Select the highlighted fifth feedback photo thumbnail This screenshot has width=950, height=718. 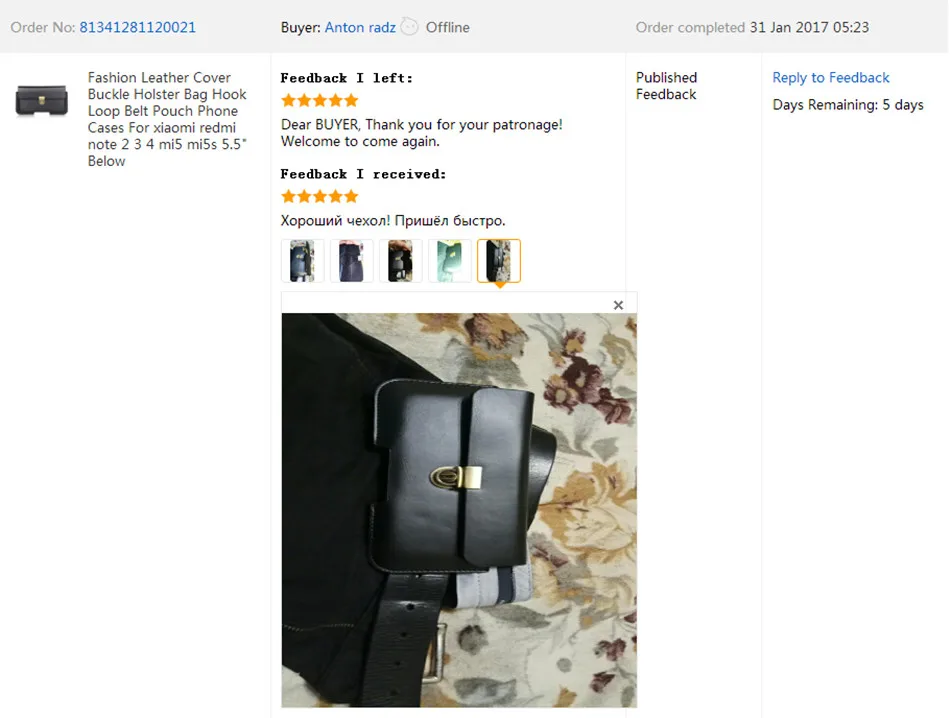coord(499,261)
